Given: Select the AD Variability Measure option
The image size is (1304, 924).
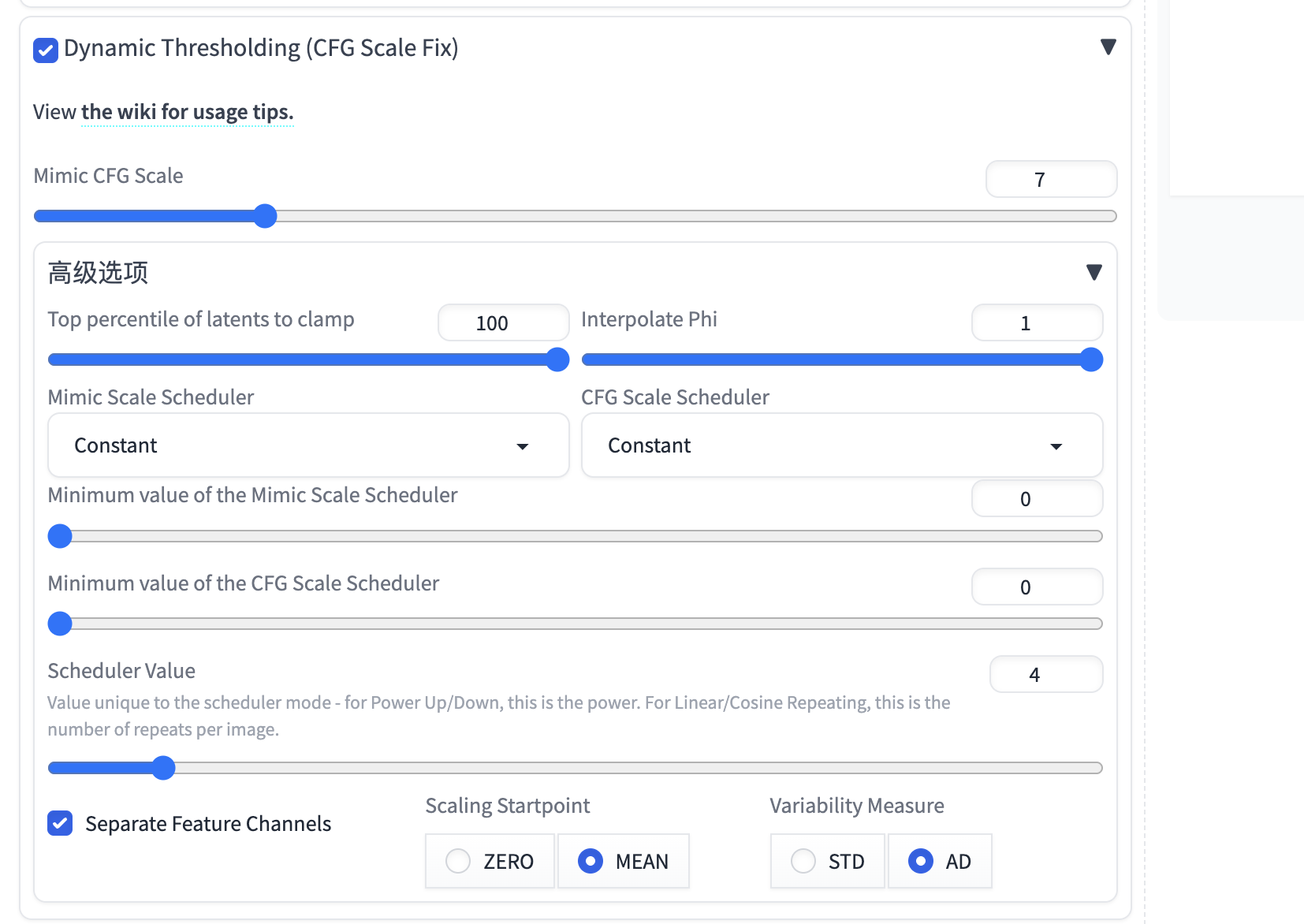Looking at the screenshot, I should pyautogui.click(x=921, y=861).
